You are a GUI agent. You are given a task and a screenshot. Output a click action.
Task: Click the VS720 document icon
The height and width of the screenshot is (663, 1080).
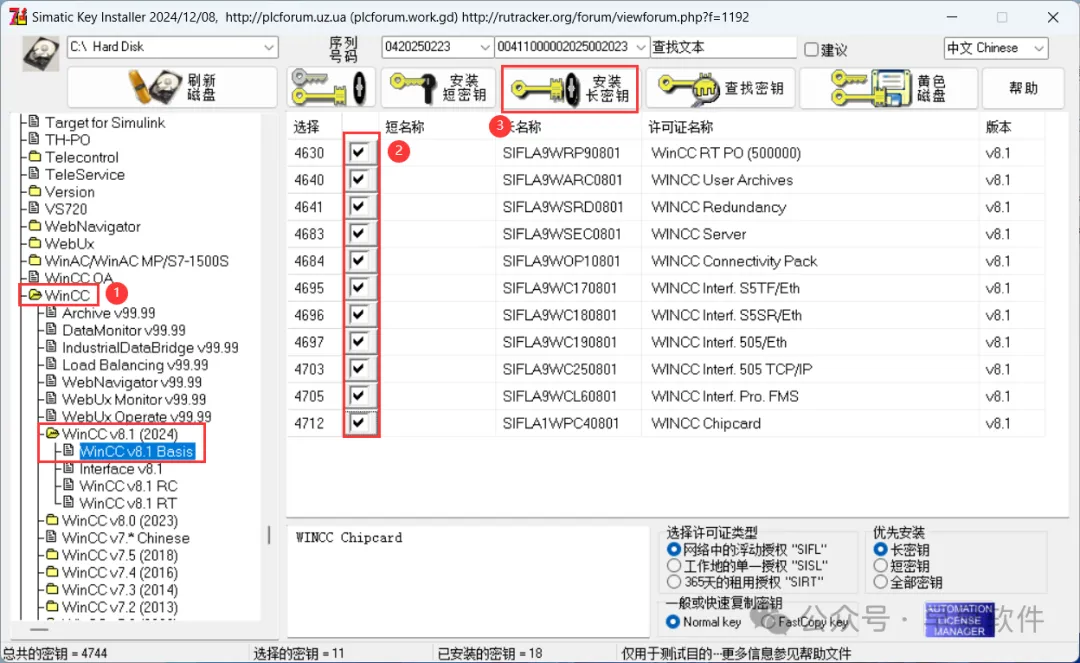34,208
